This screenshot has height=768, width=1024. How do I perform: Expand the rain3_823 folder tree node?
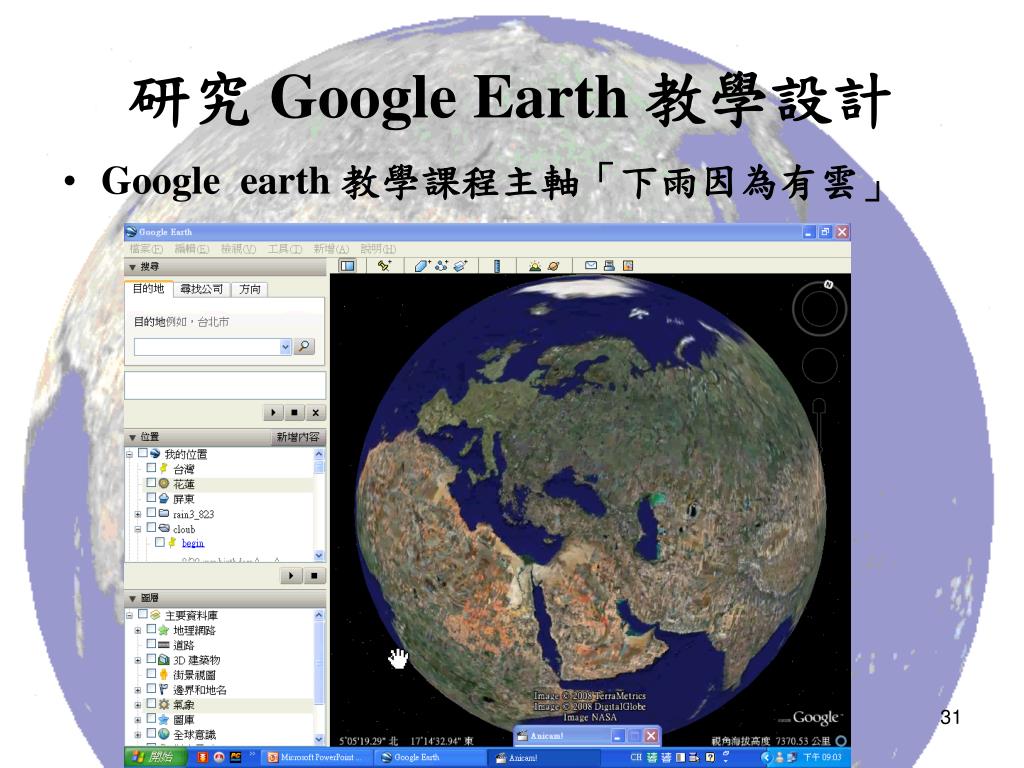pyautogui.click(x=138, y=514)
